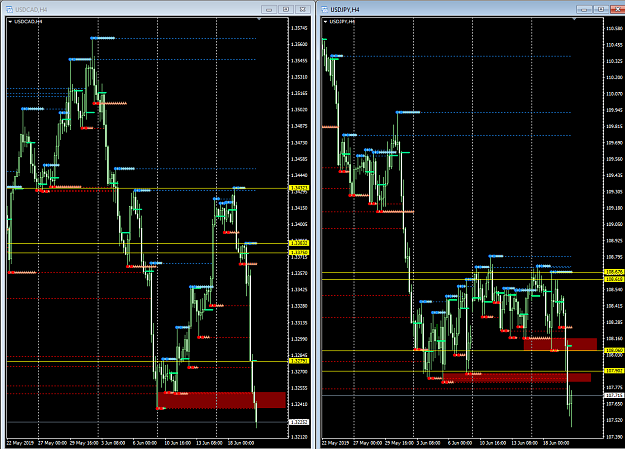Image resolution: width=625 pixels, height=449 pixels.
Task: Click the chart shift triangle in USDJPY chart
Action: click(574, 19)
